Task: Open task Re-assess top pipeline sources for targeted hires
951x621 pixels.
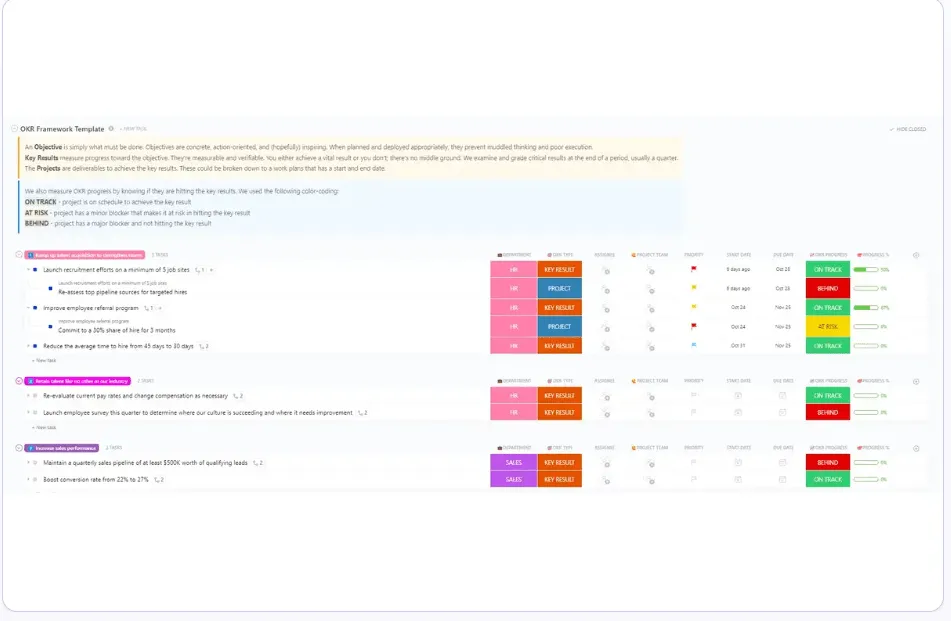Action: tap(123, 292)
